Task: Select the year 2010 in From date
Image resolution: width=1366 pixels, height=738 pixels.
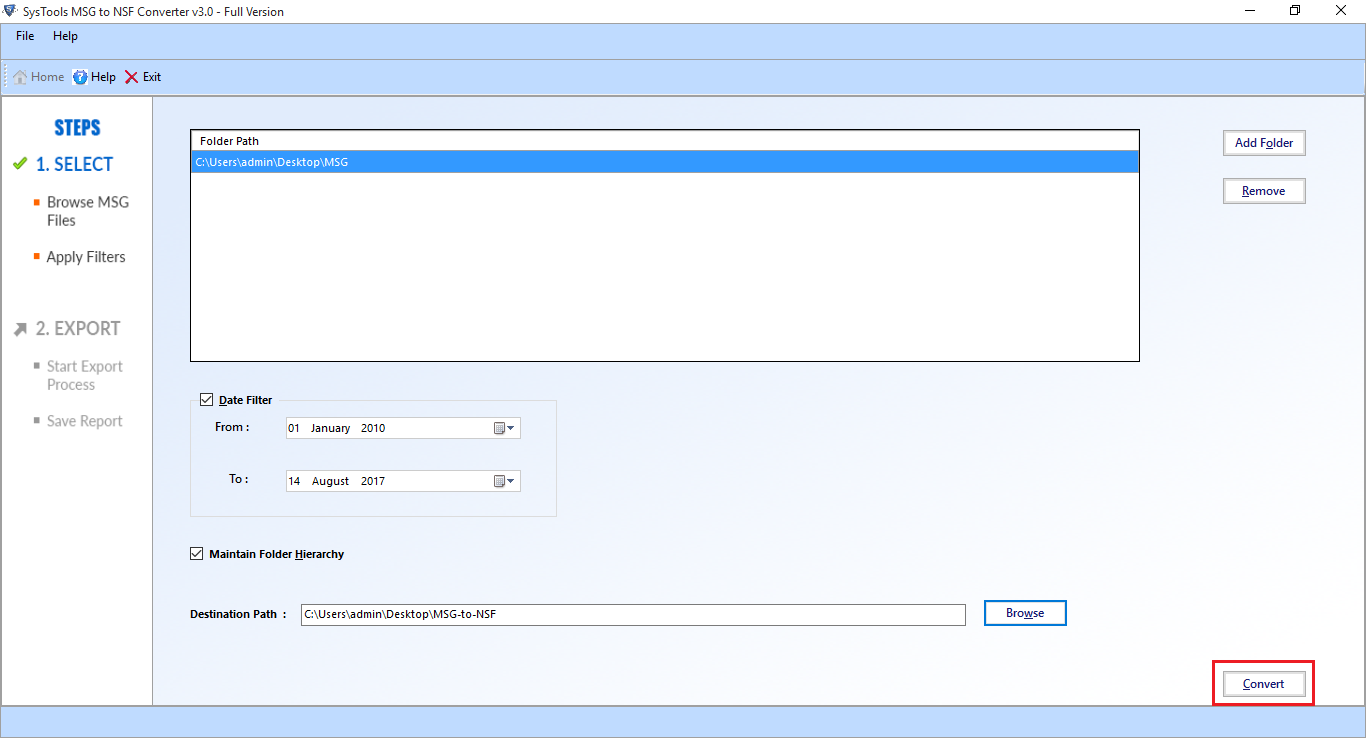Action: coord(373,428)
